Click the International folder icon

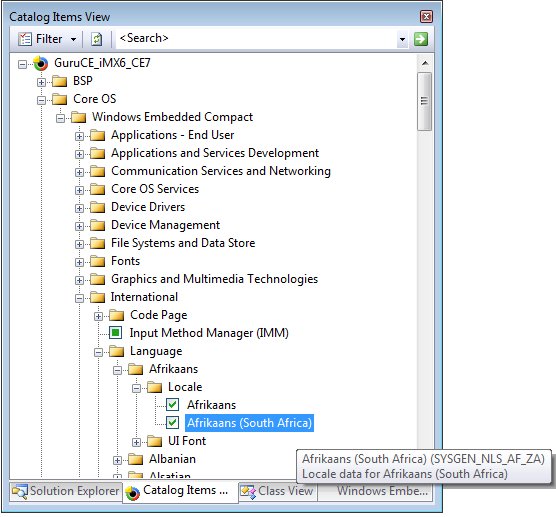[98, 297]
